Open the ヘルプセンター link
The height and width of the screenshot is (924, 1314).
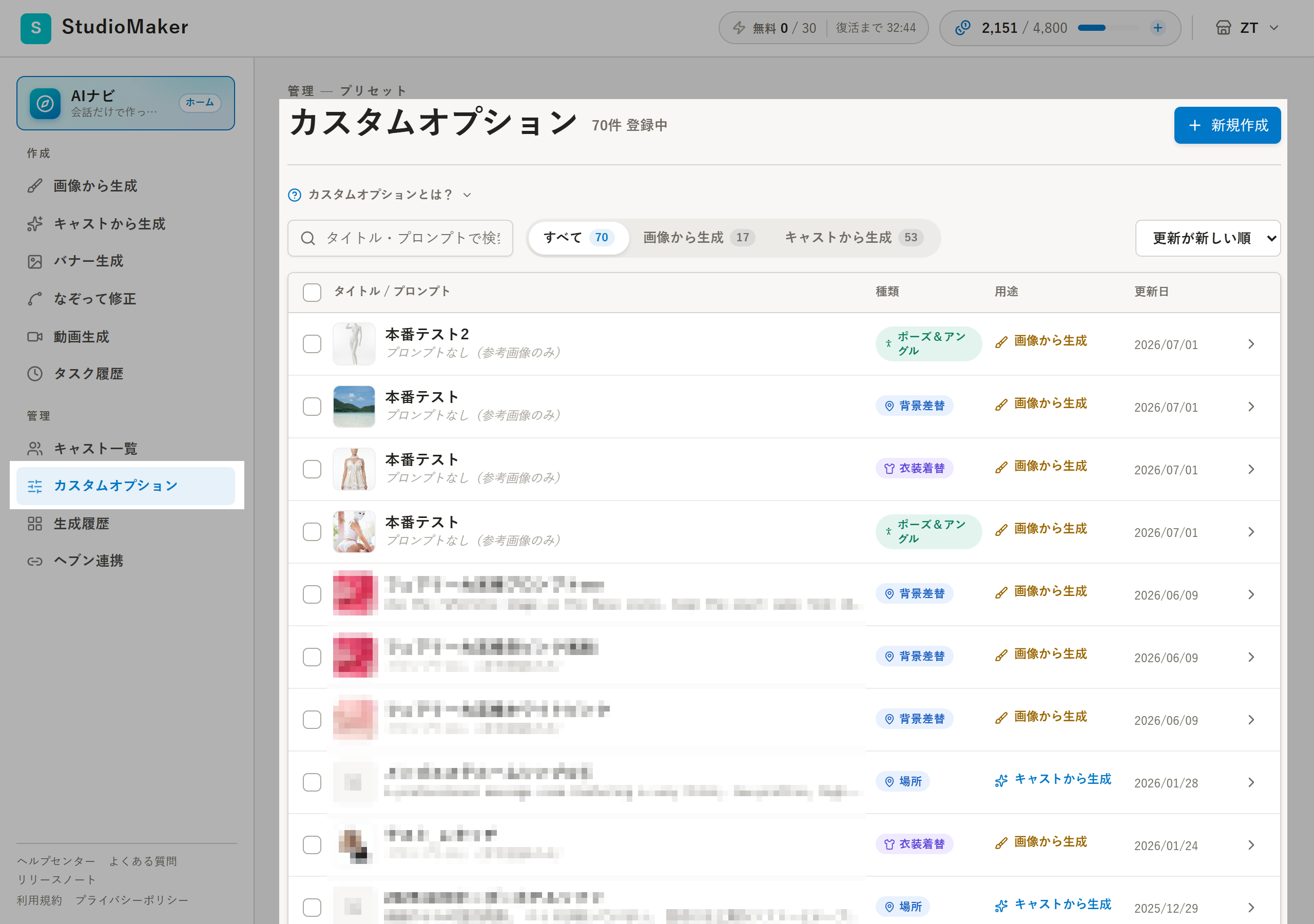56,861
